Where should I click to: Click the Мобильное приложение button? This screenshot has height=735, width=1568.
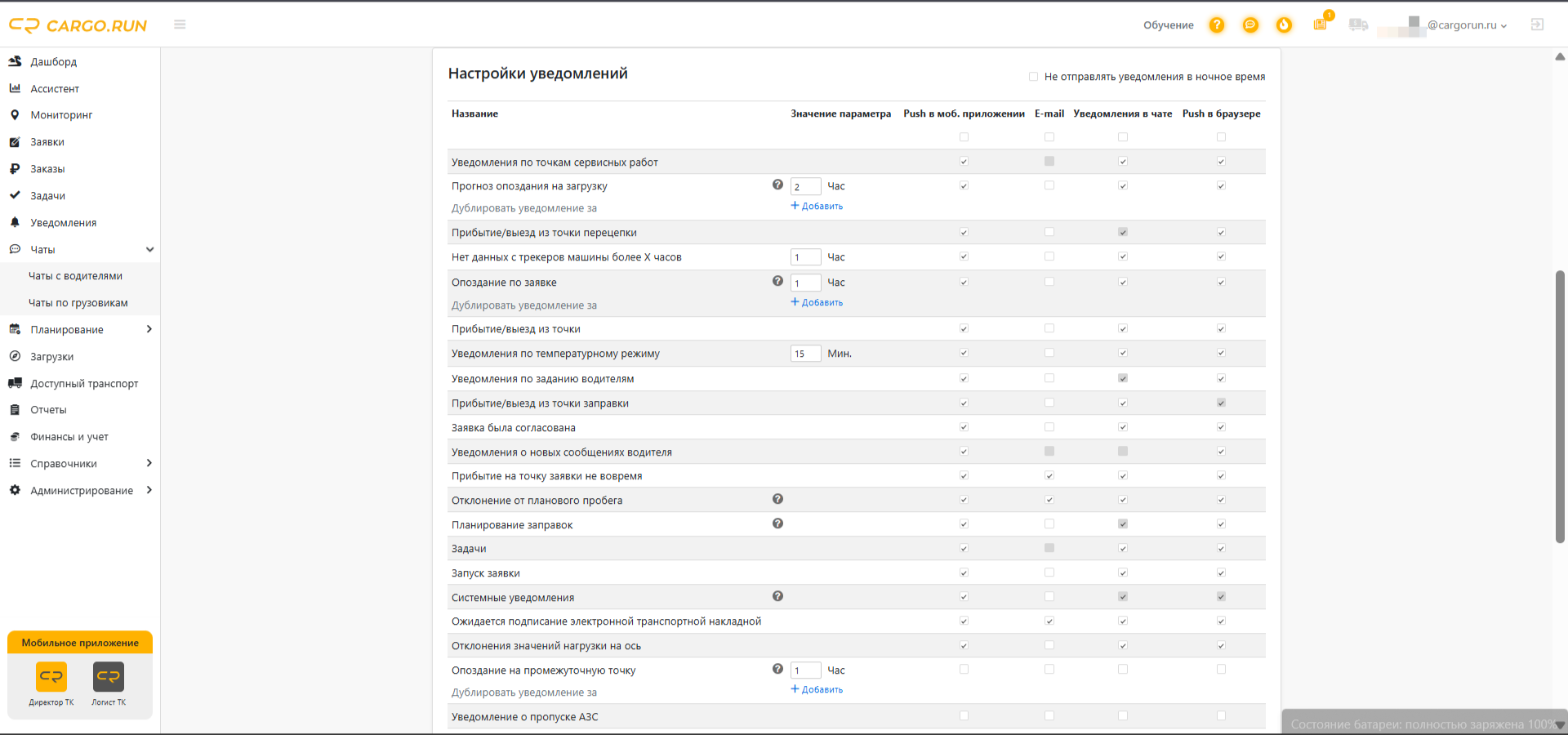80,643
